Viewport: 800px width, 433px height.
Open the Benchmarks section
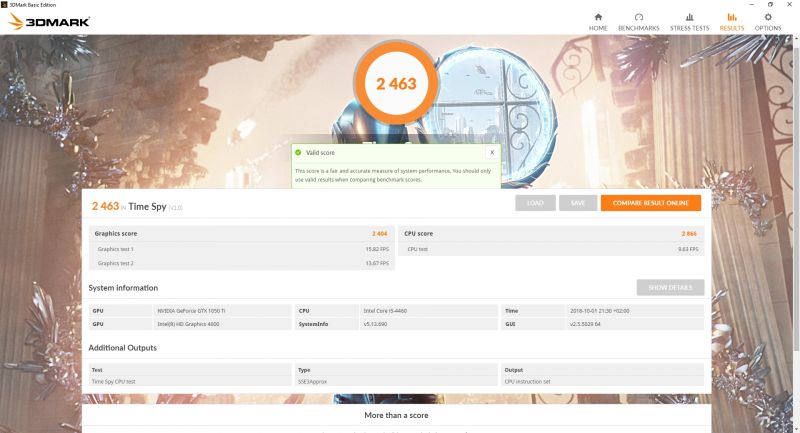point(638,22)
